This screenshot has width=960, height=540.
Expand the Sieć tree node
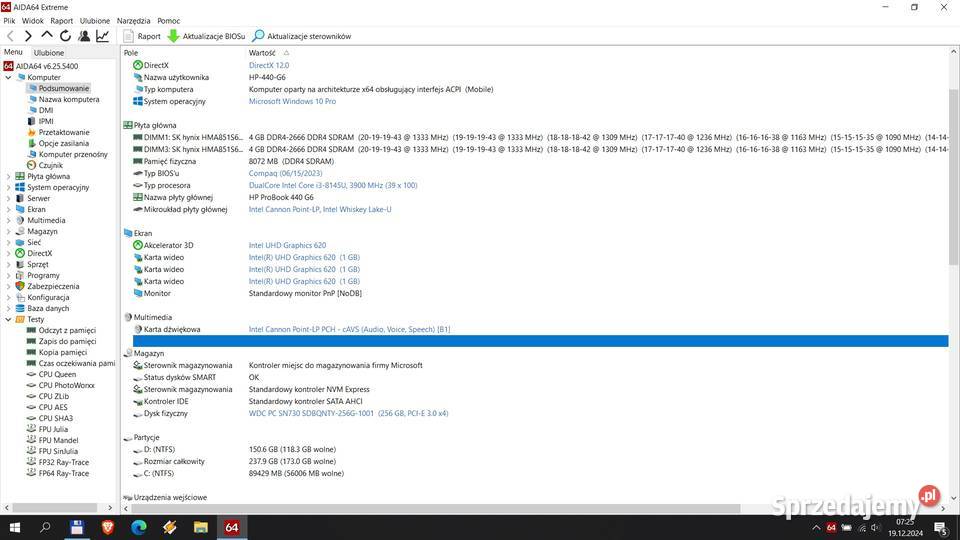pyautogui.click(x=9, y=242)
